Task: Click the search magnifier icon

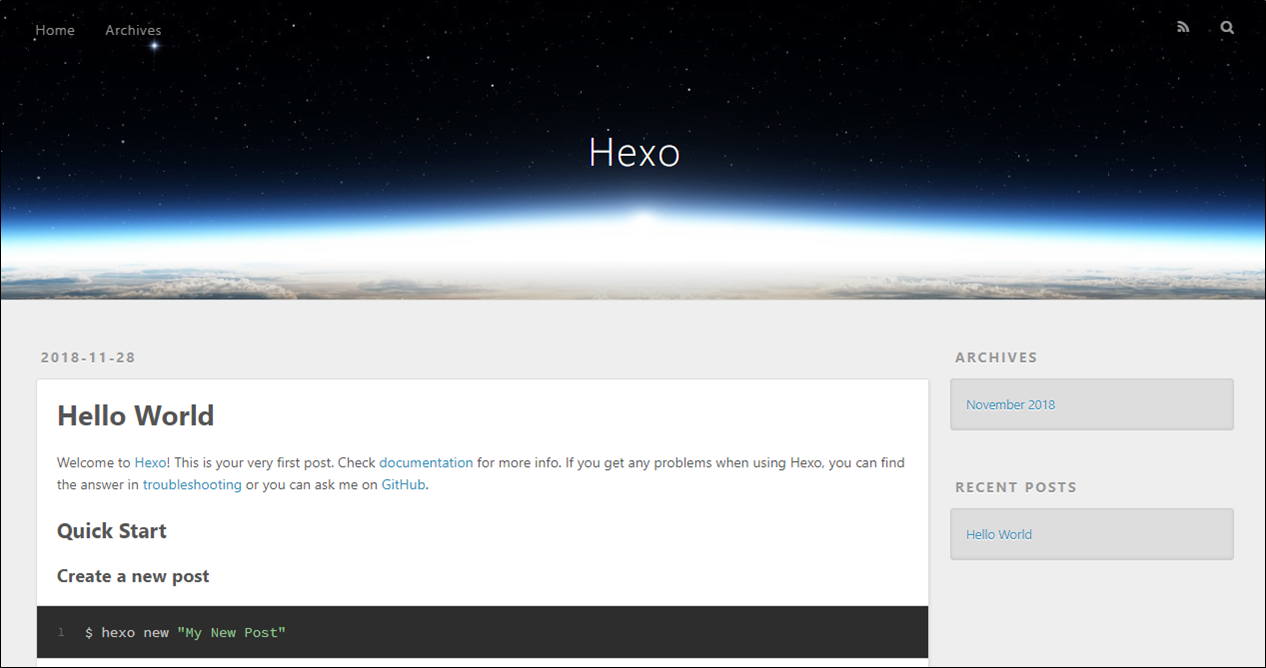Action: pos(1227,28)
